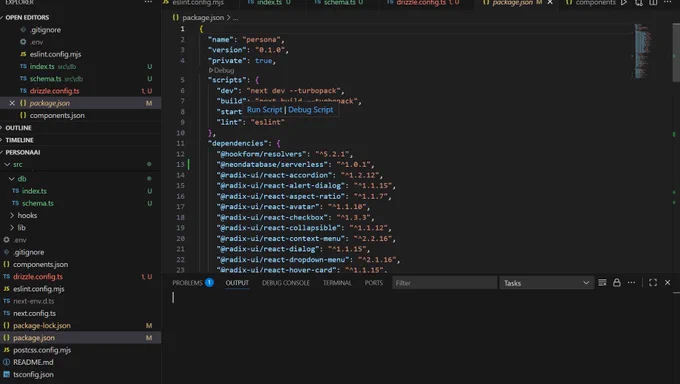
Task: Select package.json in the project tree
Action: [x=34, y=338]
